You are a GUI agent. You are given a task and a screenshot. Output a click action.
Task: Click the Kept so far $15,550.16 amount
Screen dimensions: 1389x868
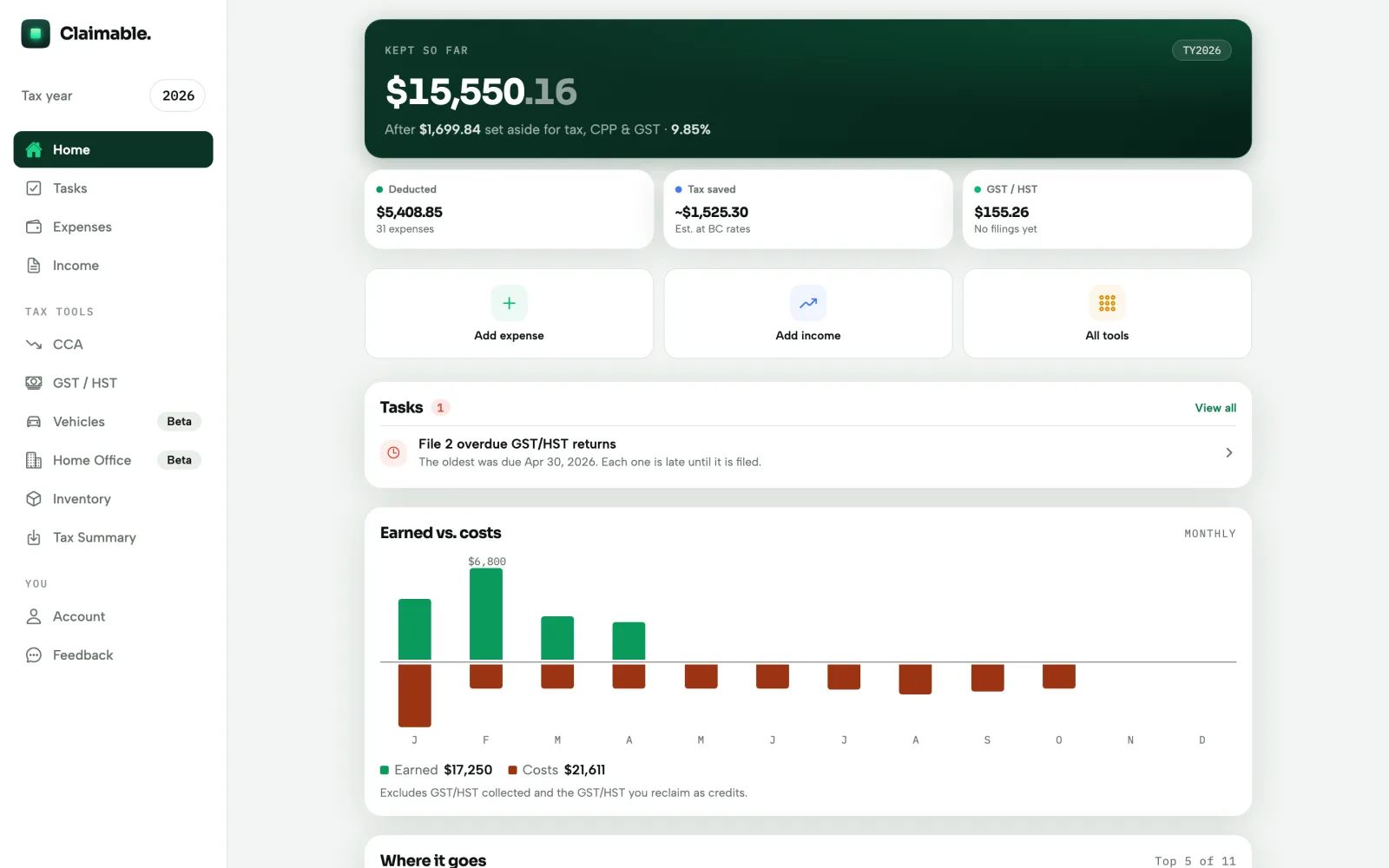pos(481,92)
